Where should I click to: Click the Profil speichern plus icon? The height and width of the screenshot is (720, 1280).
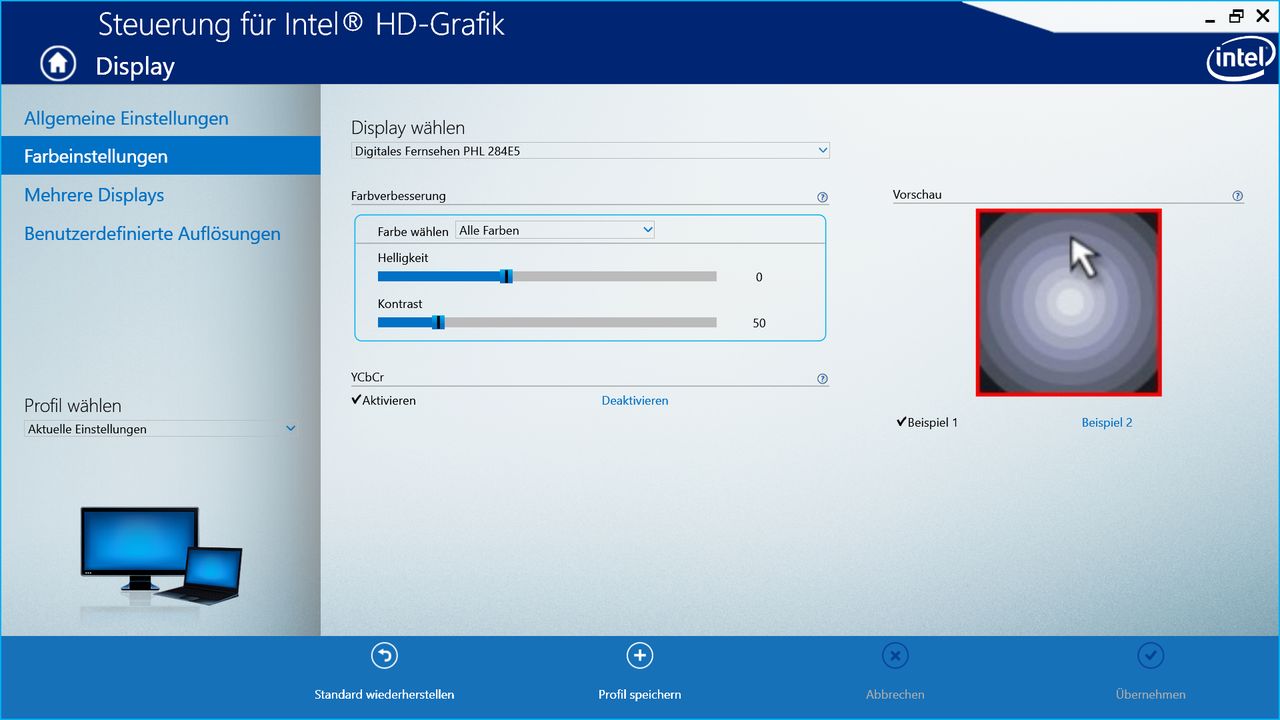[640, 656]
